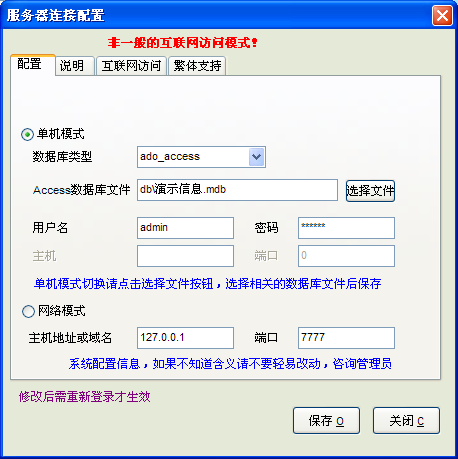The width and height of the screenshot is (458, 459).
Task: Select the 网络模式 radio button
Action: tap(28, 311)
